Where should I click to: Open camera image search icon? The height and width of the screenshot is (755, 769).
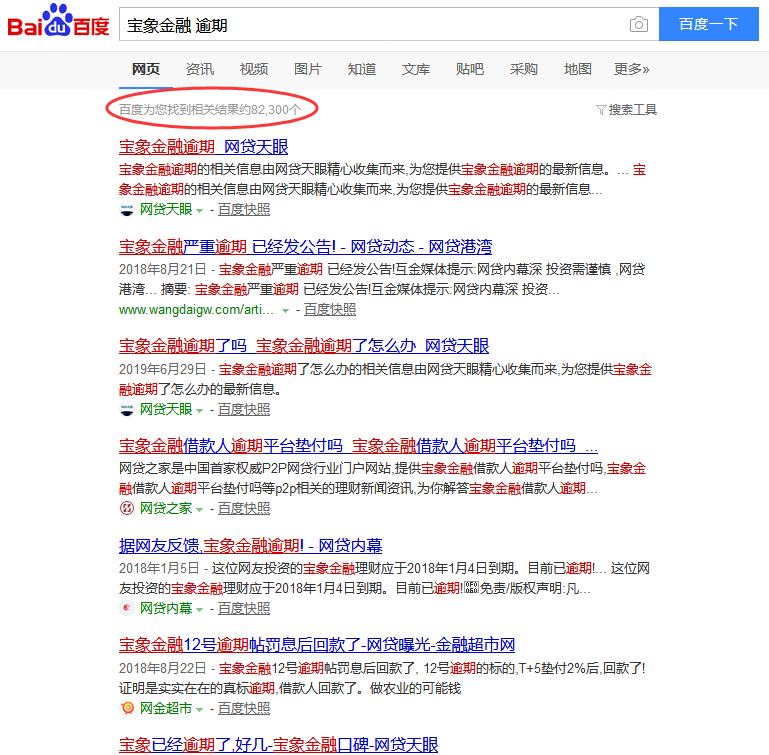[x=639, y=24]
